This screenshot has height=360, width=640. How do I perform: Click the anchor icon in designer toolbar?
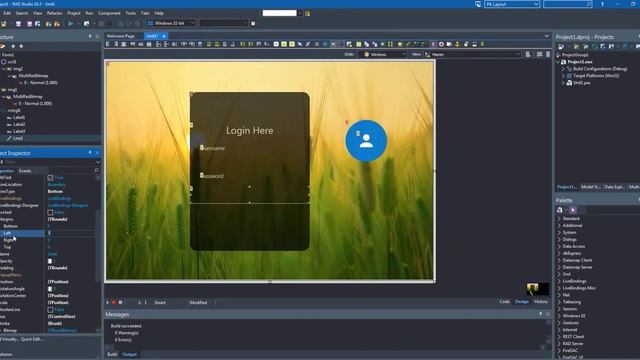coord(458,44)
